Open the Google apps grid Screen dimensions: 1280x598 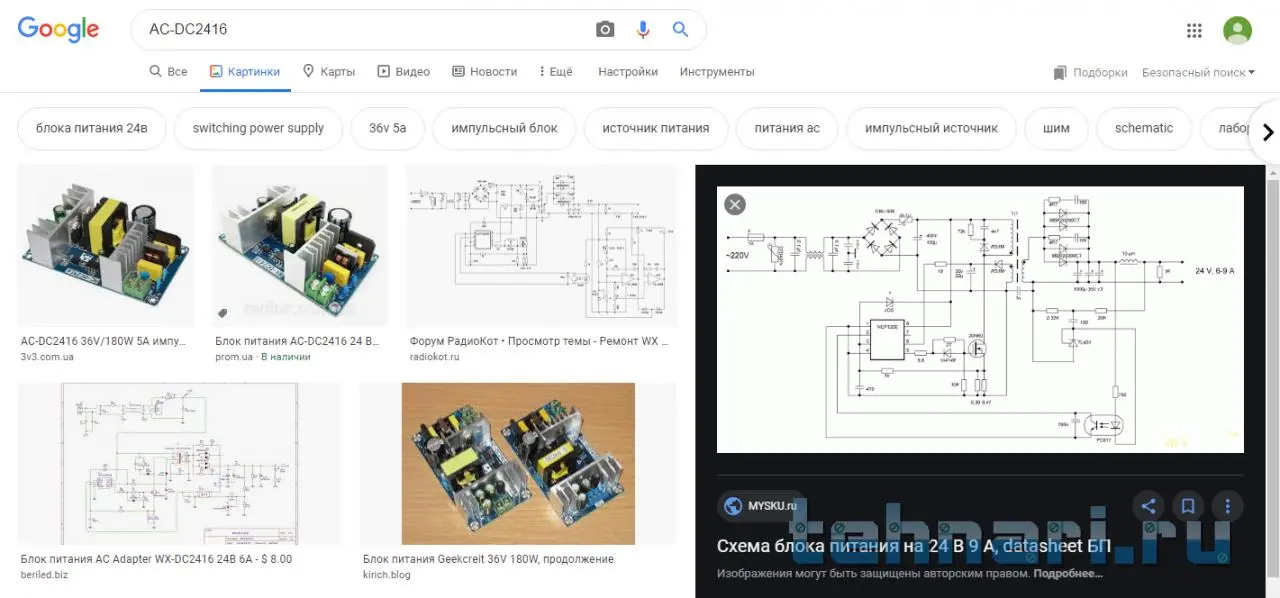pos(1194,30)
